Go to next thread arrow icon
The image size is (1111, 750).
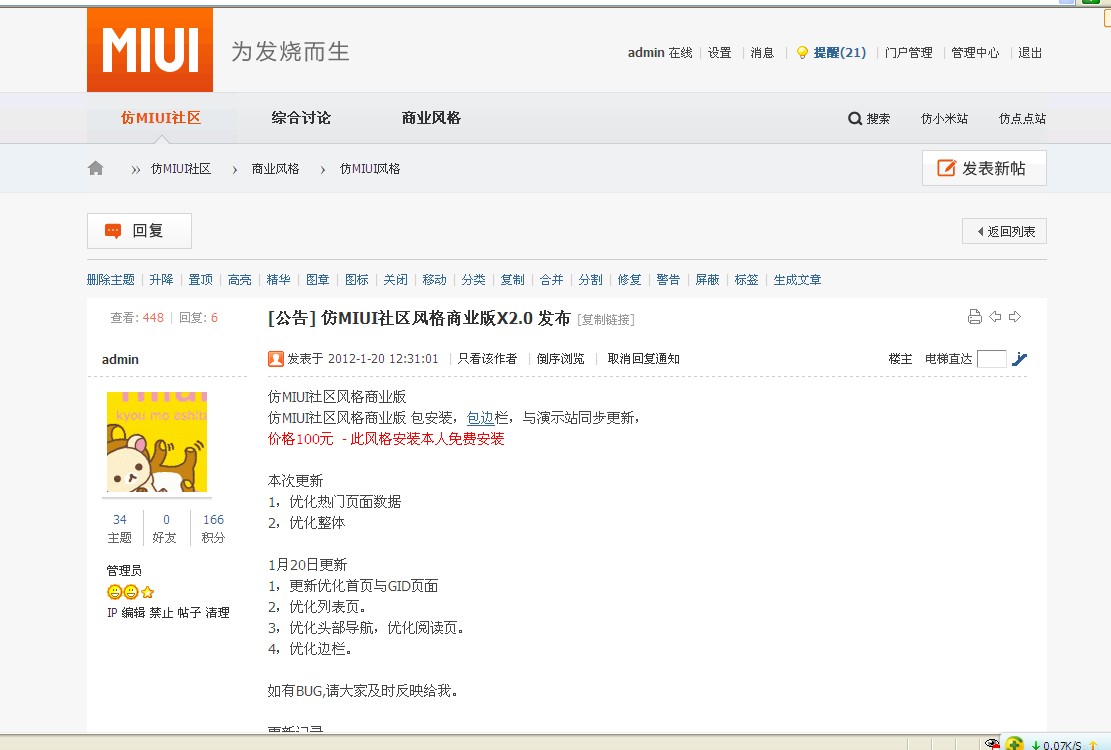tap(1015, 317)
